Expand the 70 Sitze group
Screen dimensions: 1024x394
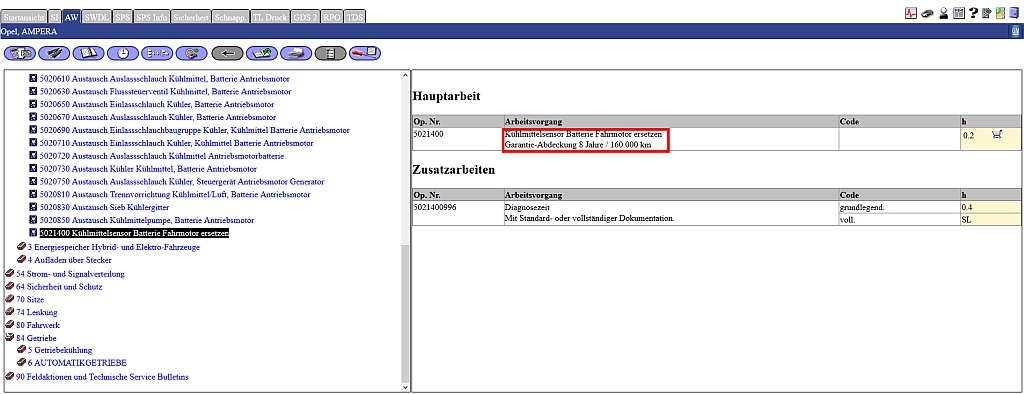click(9, 299)
